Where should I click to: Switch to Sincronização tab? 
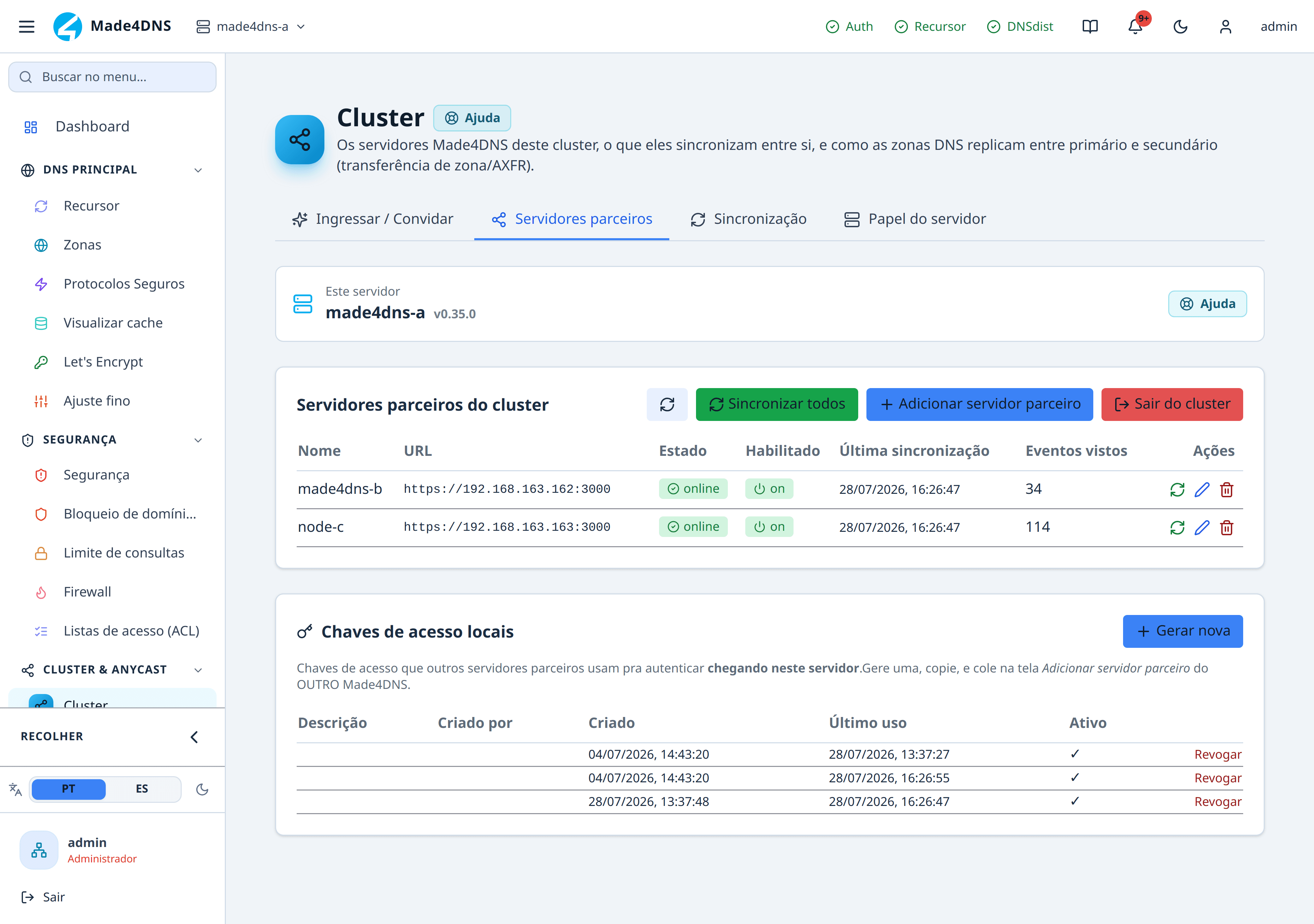click(748, 219)
